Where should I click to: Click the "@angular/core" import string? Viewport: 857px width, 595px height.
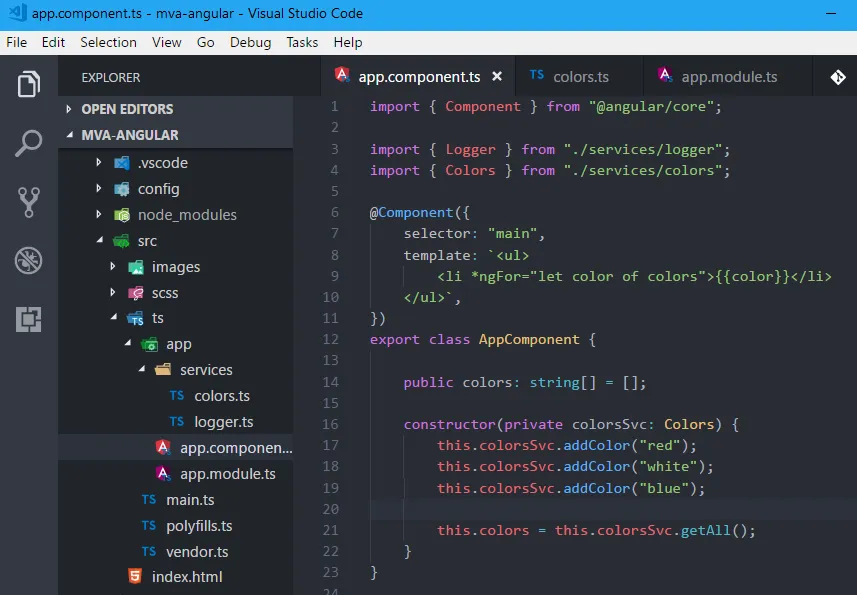(x=651, y=107)
